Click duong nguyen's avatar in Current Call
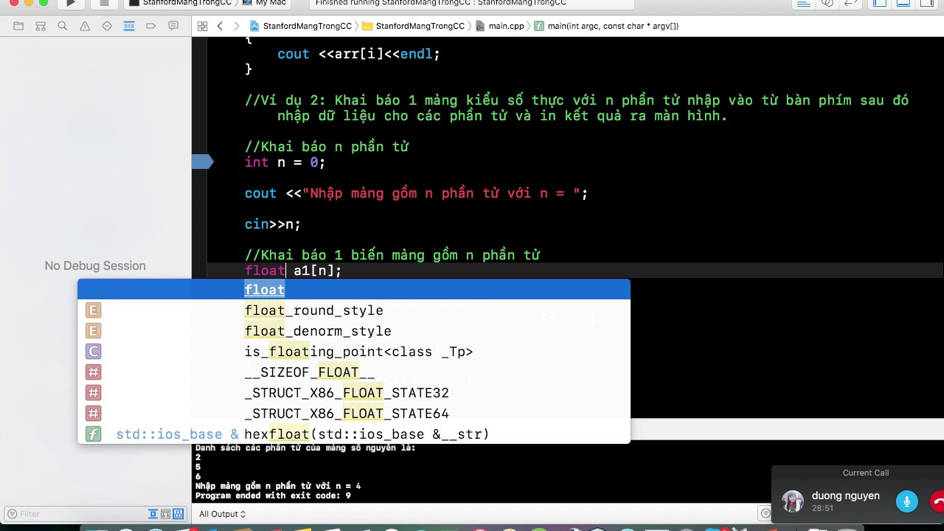944x531 pixels. point(792,501)
